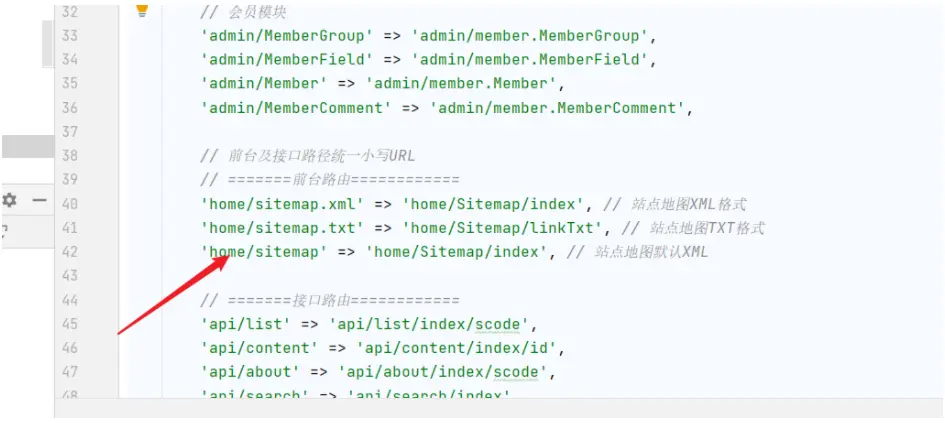The image size is (945, 423).
Task: Open the settings gear icon in side panel
Action: pyautogui.click(x=9, y=200)
